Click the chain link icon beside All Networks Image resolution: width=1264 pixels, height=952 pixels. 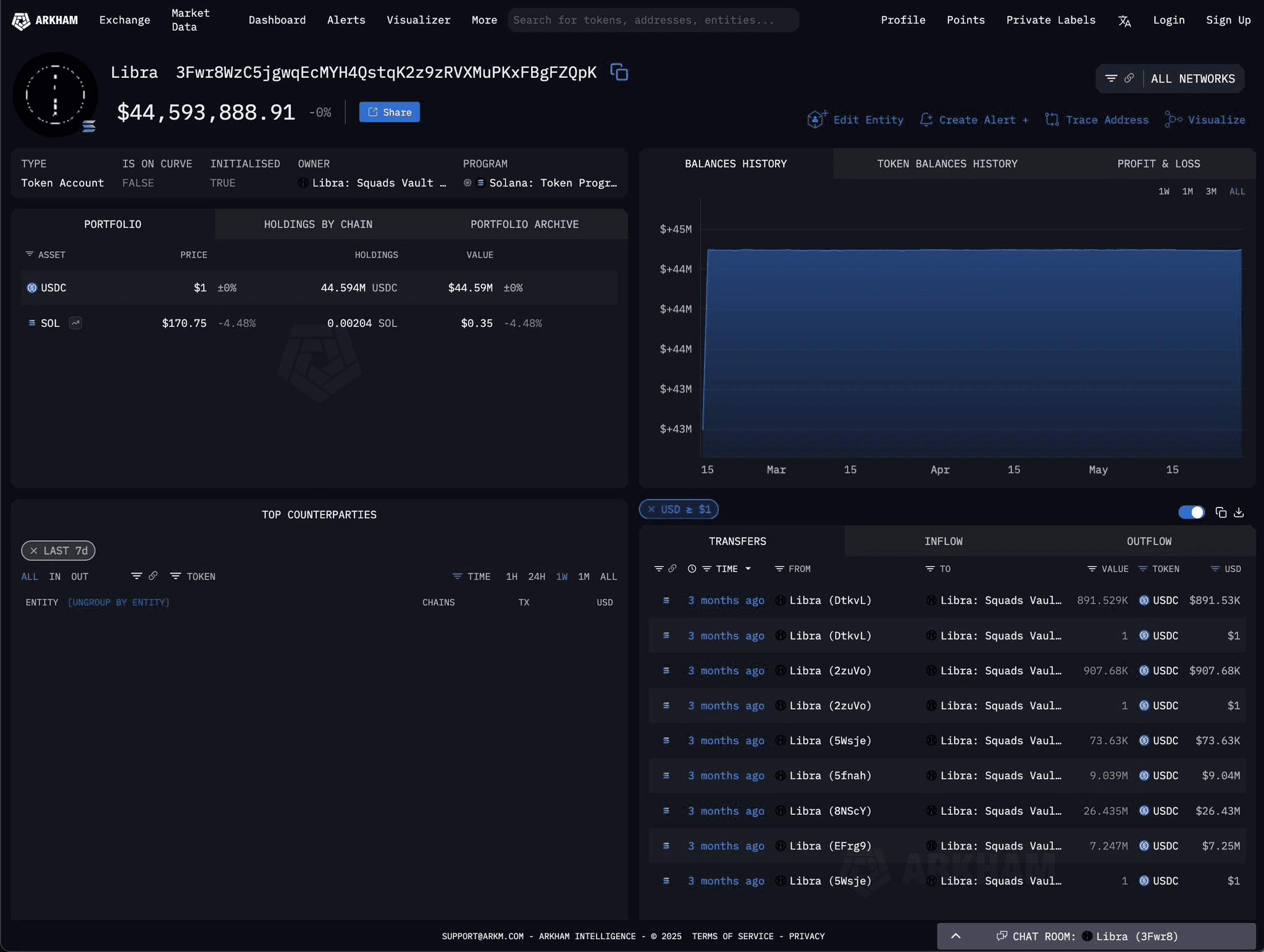coord(1129,78)
